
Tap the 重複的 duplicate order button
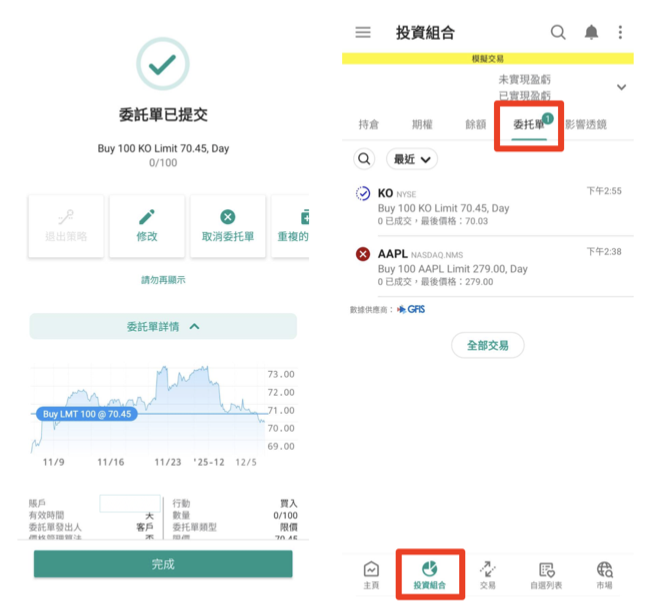click(x=290, y=227)
